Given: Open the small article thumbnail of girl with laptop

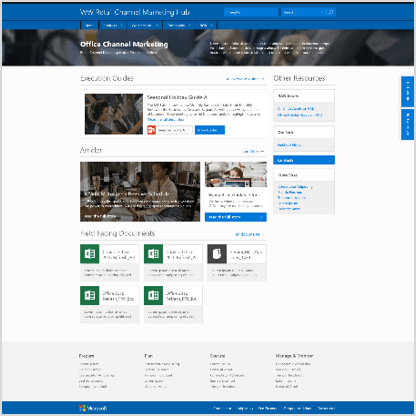Looking at the screenshot, I should coord(236,174).
